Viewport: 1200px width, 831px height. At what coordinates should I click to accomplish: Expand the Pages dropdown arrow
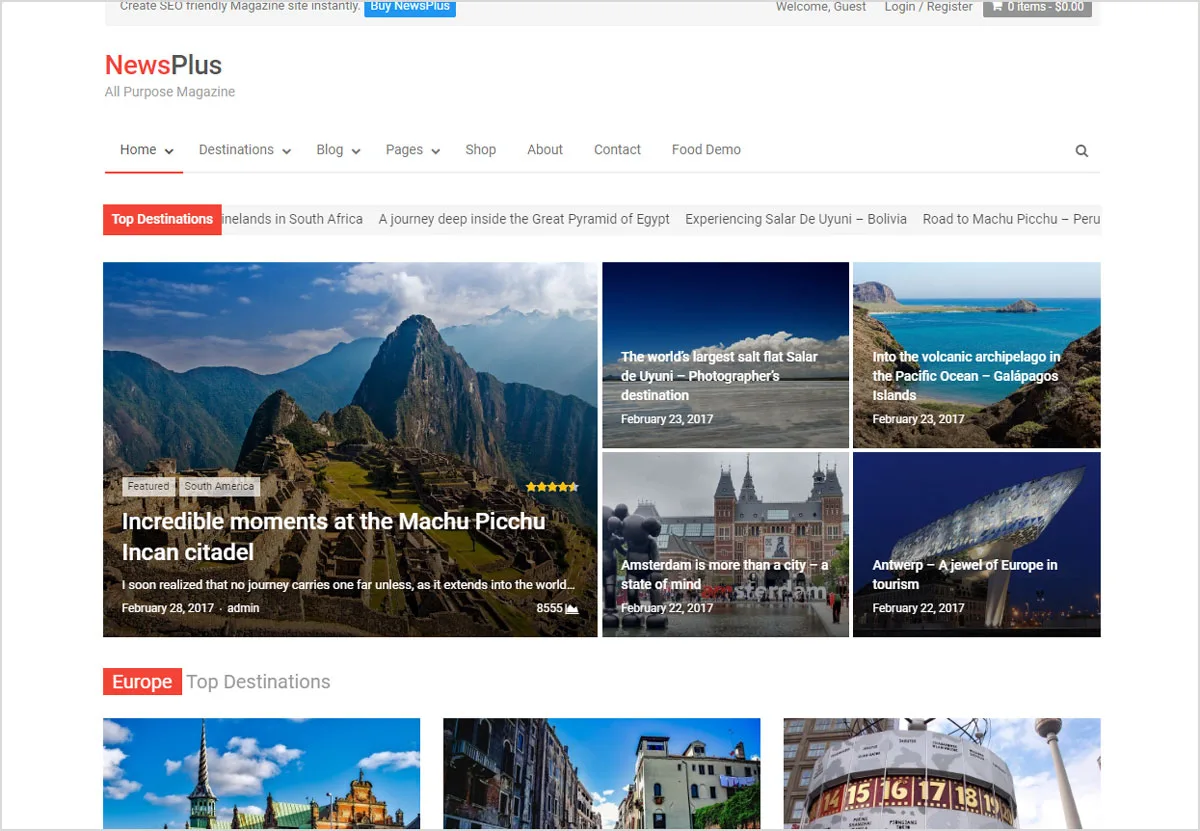tap(436, 151)
